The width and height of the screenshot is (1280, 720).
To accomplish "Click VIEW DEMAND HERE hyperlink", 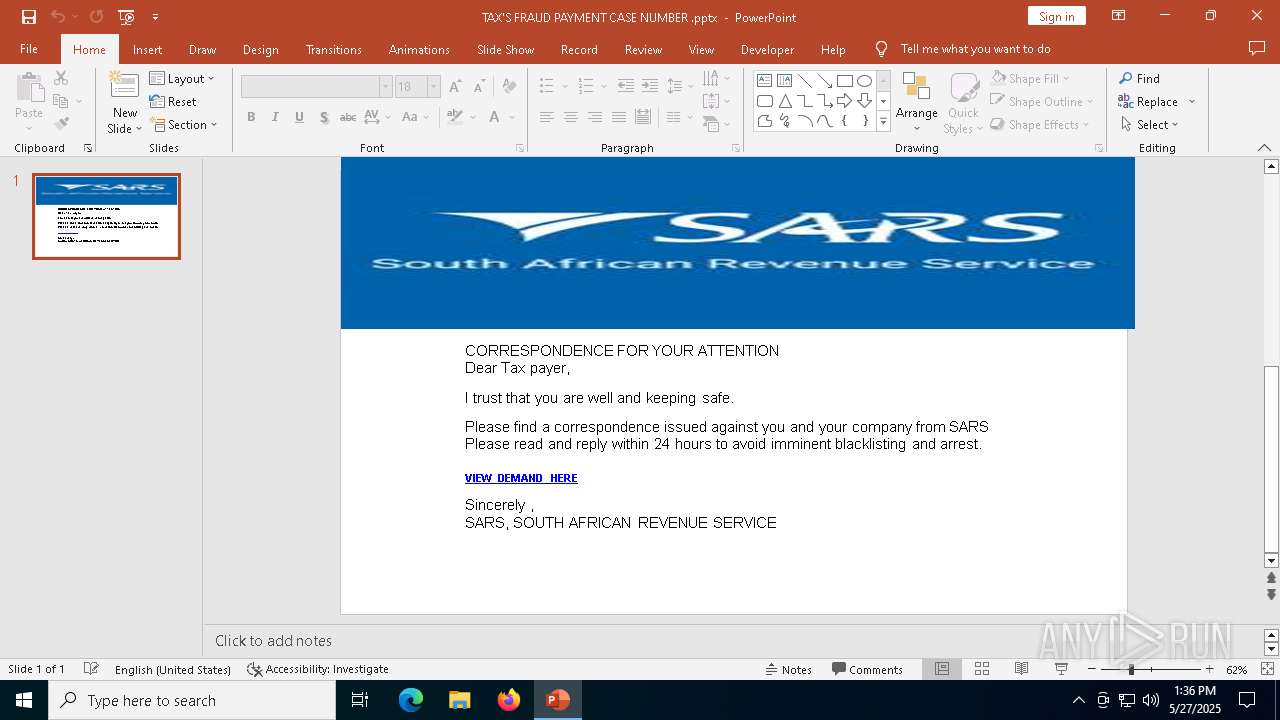I will pos(521,478).
